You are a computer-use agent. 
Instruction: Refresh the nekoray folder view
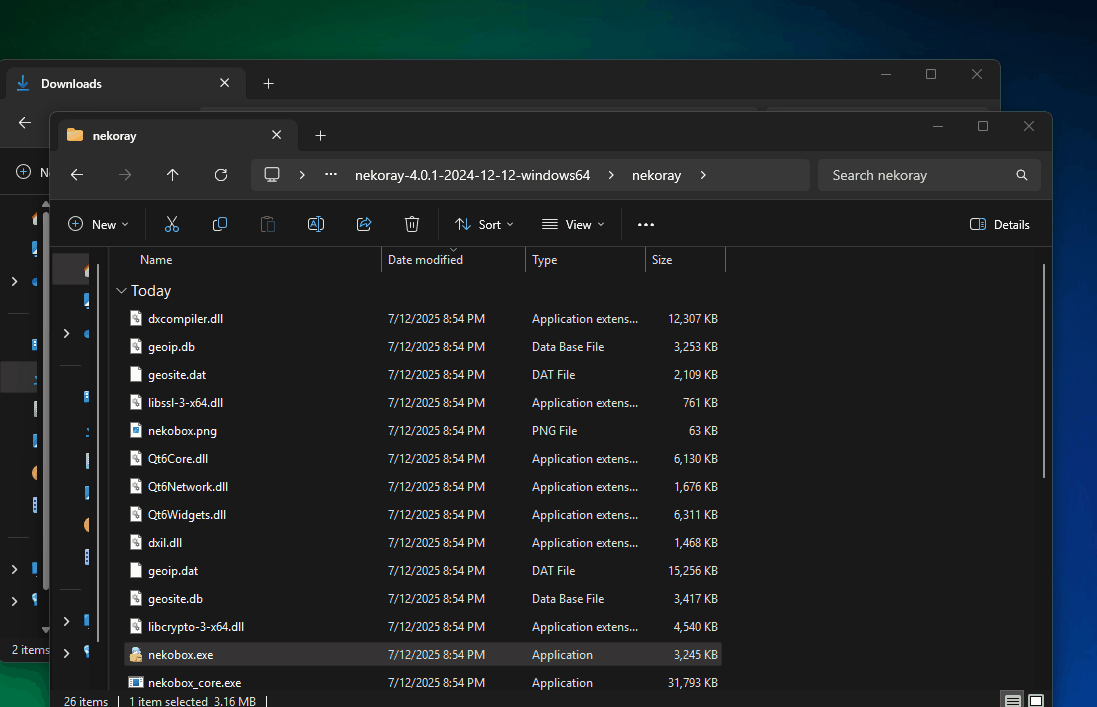(221, 175)
